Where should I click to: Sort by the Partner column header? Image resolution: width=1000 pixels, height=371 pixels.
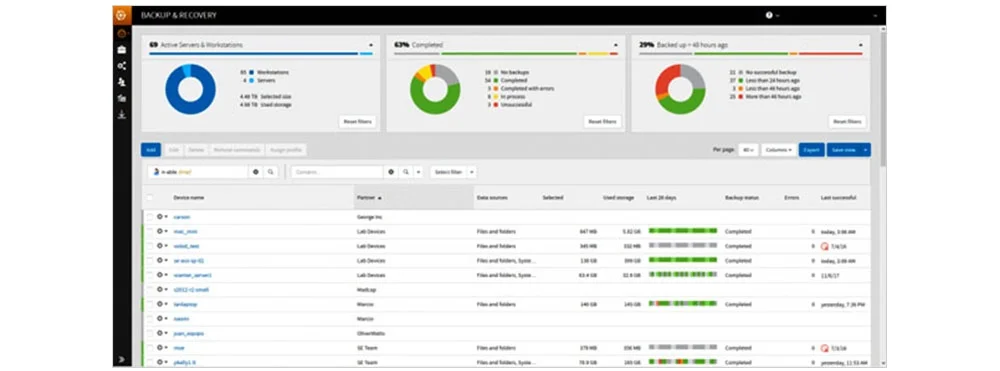tap(369, 198)
